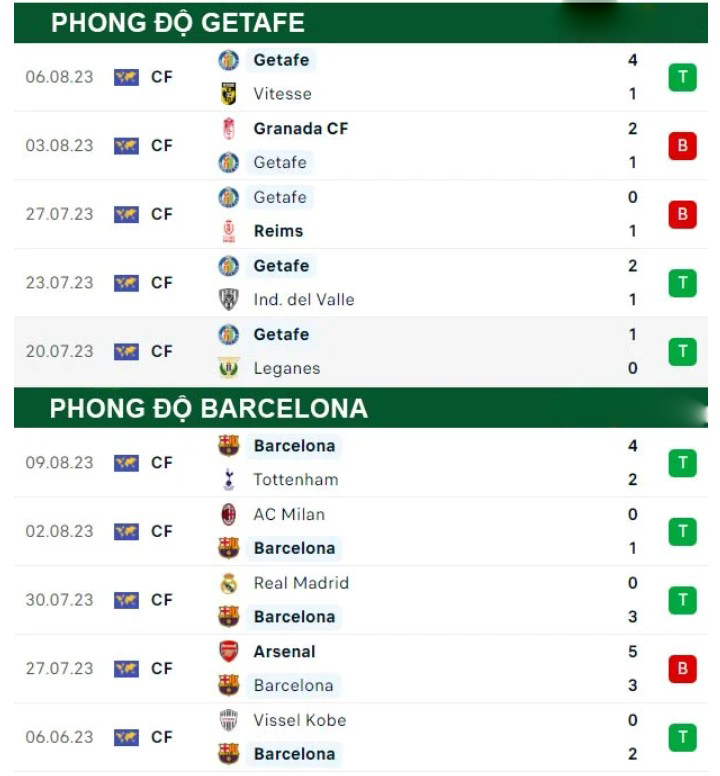
Task: Select the PHONG ĐỘ GETAFE section header
Action: pyautogui.click(x=178, y=23)
